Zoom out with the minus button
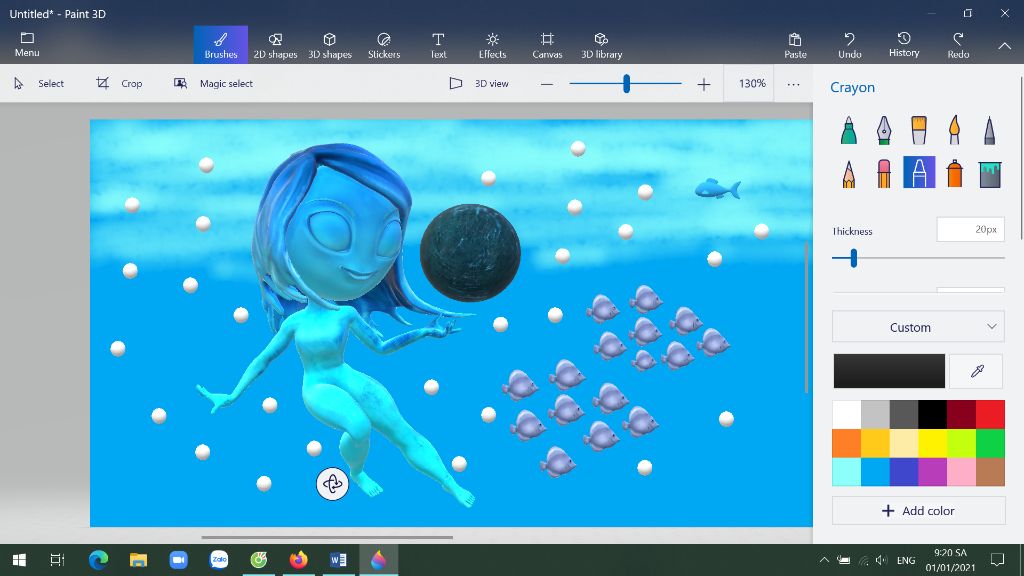The image size is (1024, 576). [547, 84]
